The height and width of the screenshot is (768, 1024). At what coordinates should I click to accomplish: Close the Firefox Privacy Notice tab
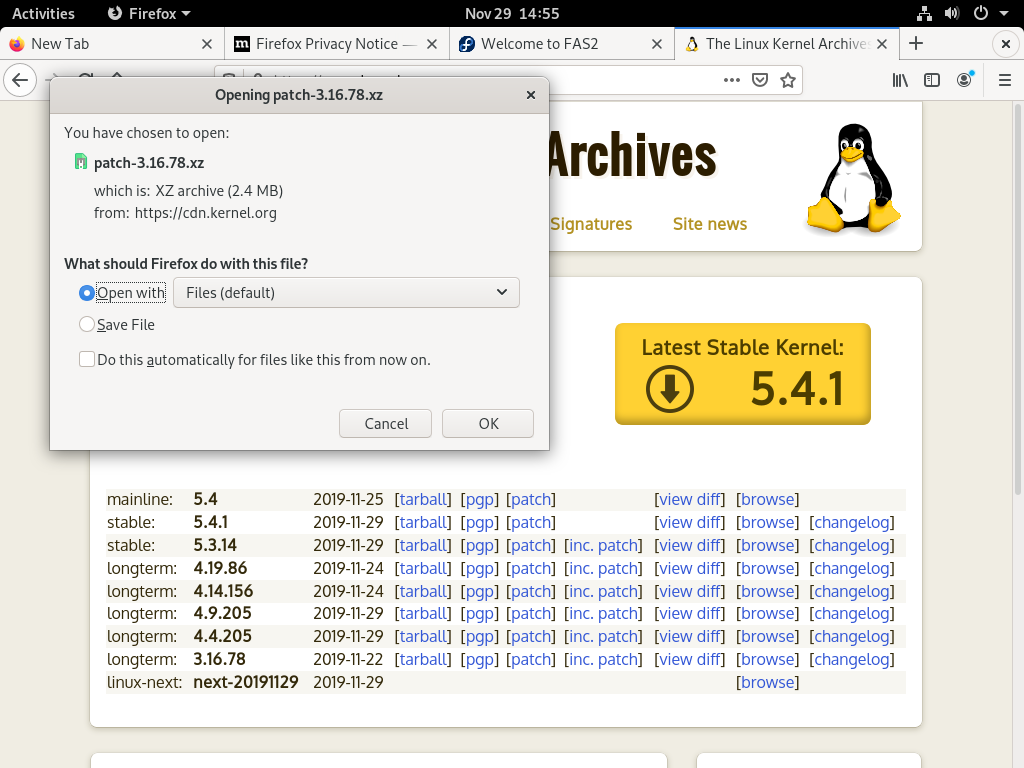pyautogui.click(x=432, y=44)
